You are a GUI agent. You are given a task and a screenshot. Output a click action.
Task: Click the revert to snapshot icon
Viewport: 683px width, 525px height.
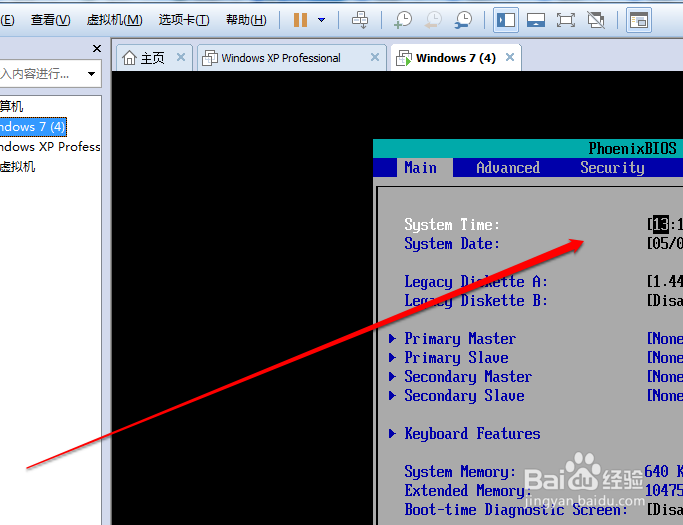(433, 20)
